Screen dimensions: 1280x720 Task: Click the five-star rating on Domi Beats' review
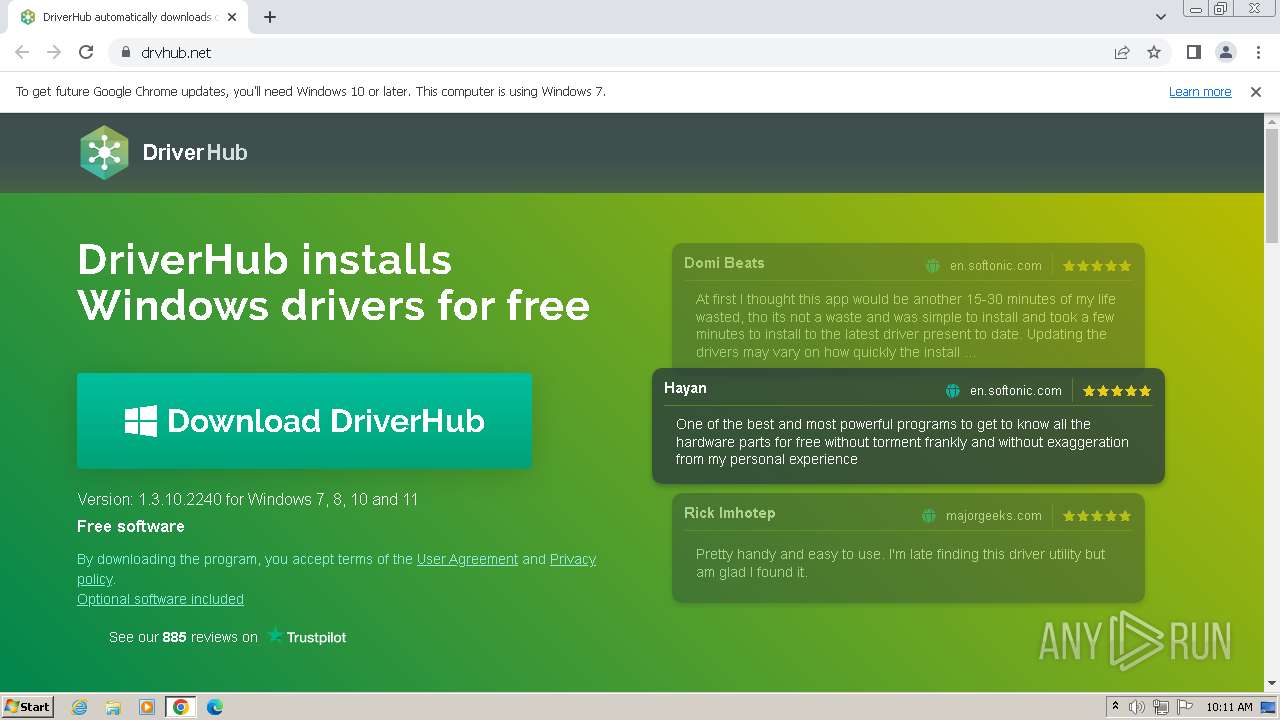point(1097,266)
